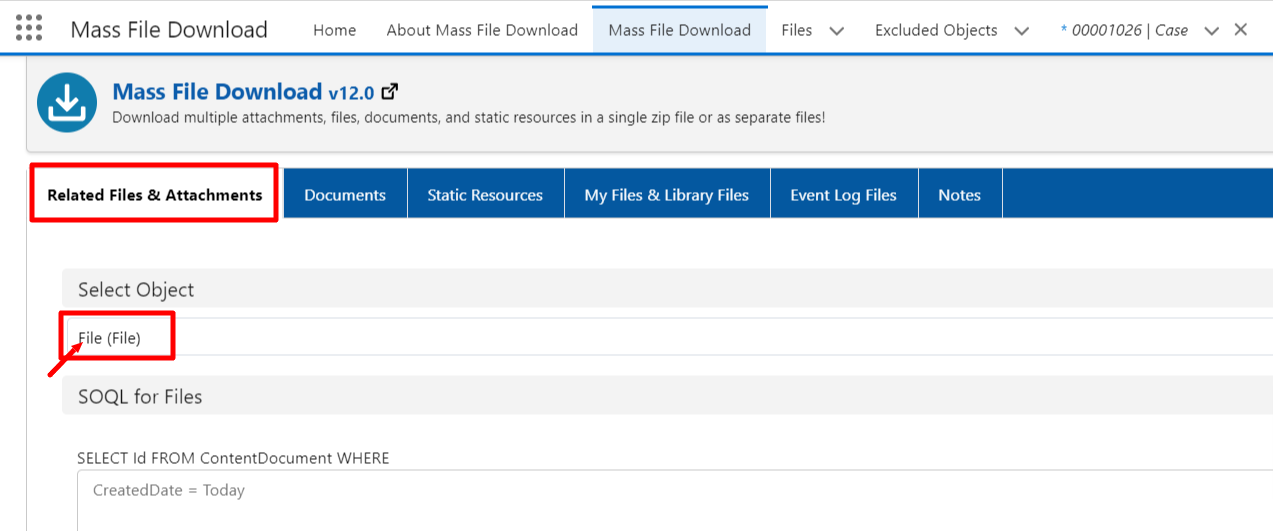Image resolution: width=1273 pixels, height=531 pixels.
Task: Switch to the Documents tab
Action: [345, 195]
